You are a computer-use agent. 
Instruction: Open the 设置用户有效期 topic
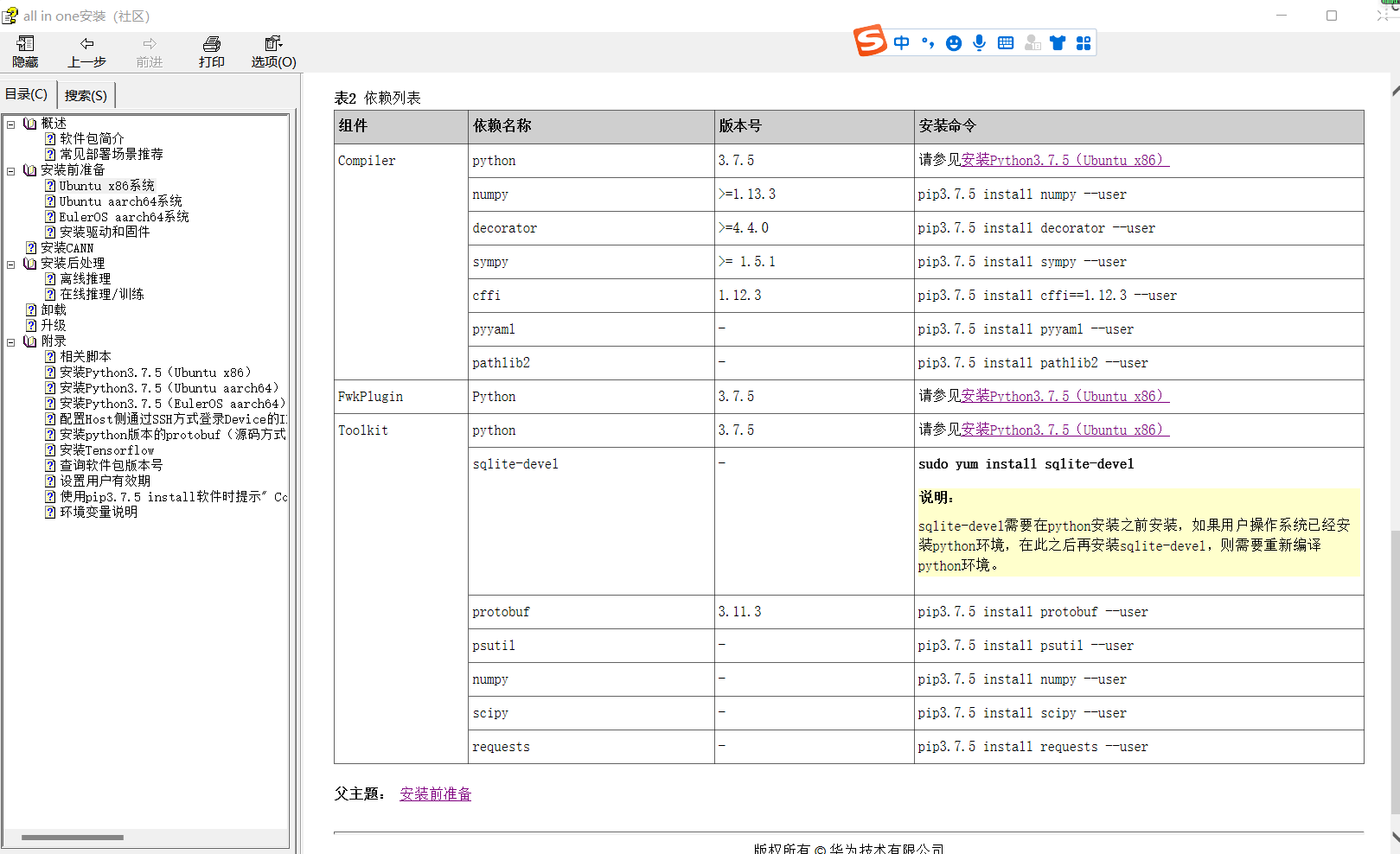105,481
